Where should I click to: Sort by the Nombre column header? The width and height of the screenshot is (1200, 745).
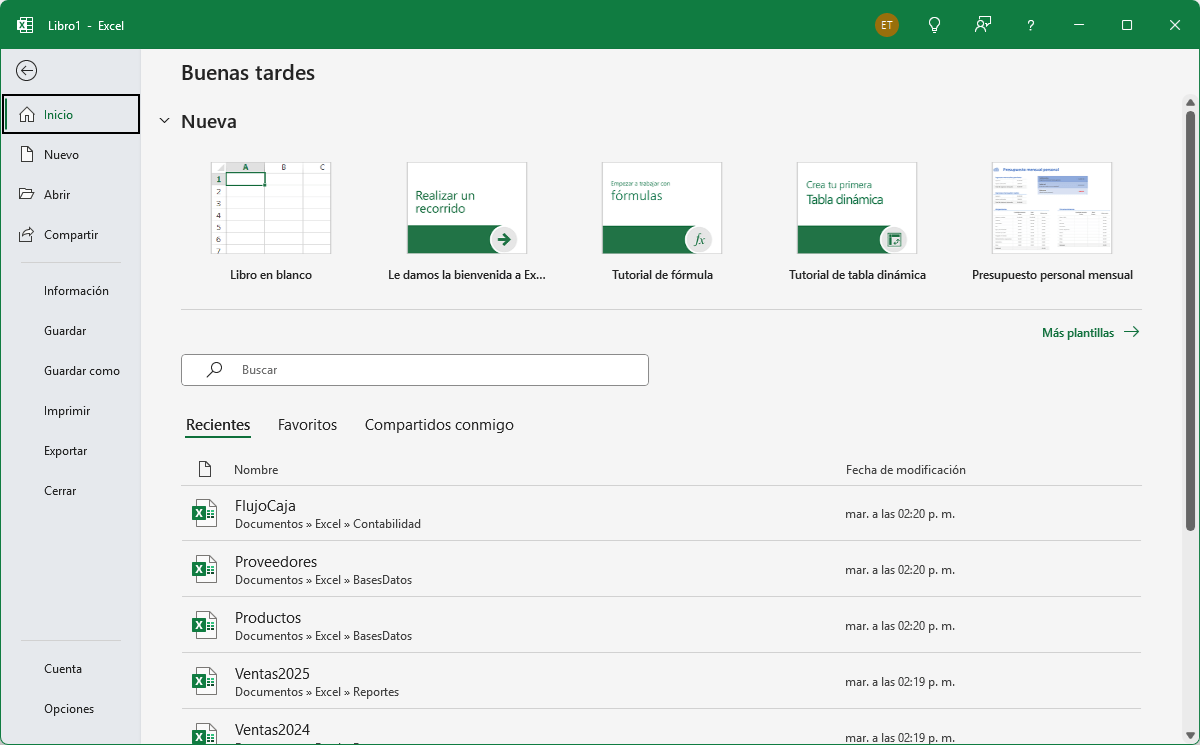256,469
